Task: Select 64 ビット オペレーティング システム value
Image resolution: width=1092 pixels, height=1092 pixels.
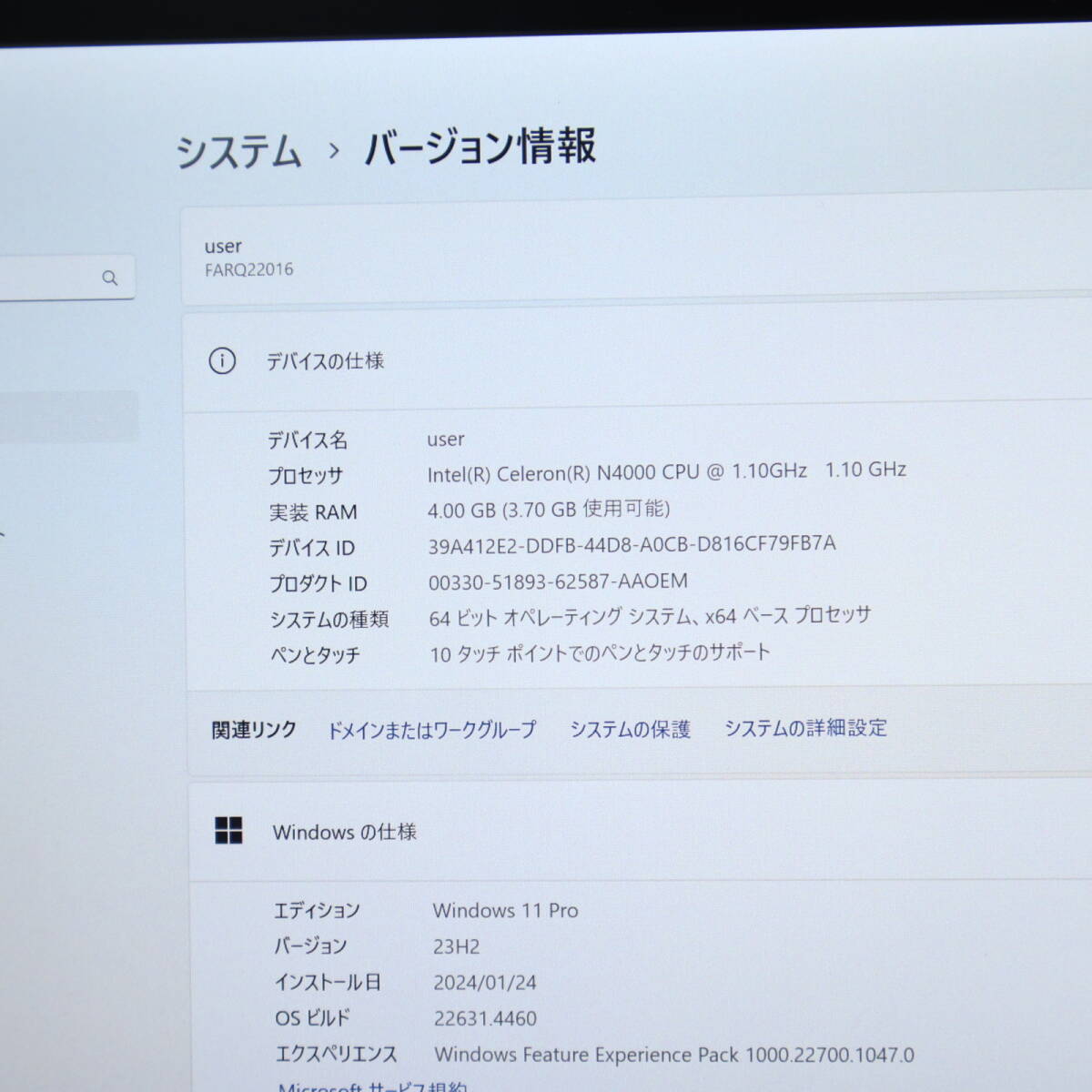Action: pyautogui.click(x=650, y=616)
